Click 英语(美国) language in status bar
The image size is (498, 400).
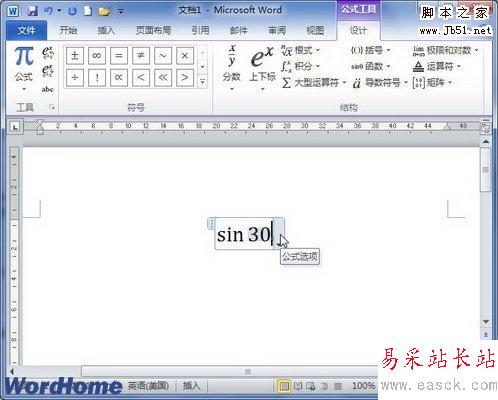(148, 386)
